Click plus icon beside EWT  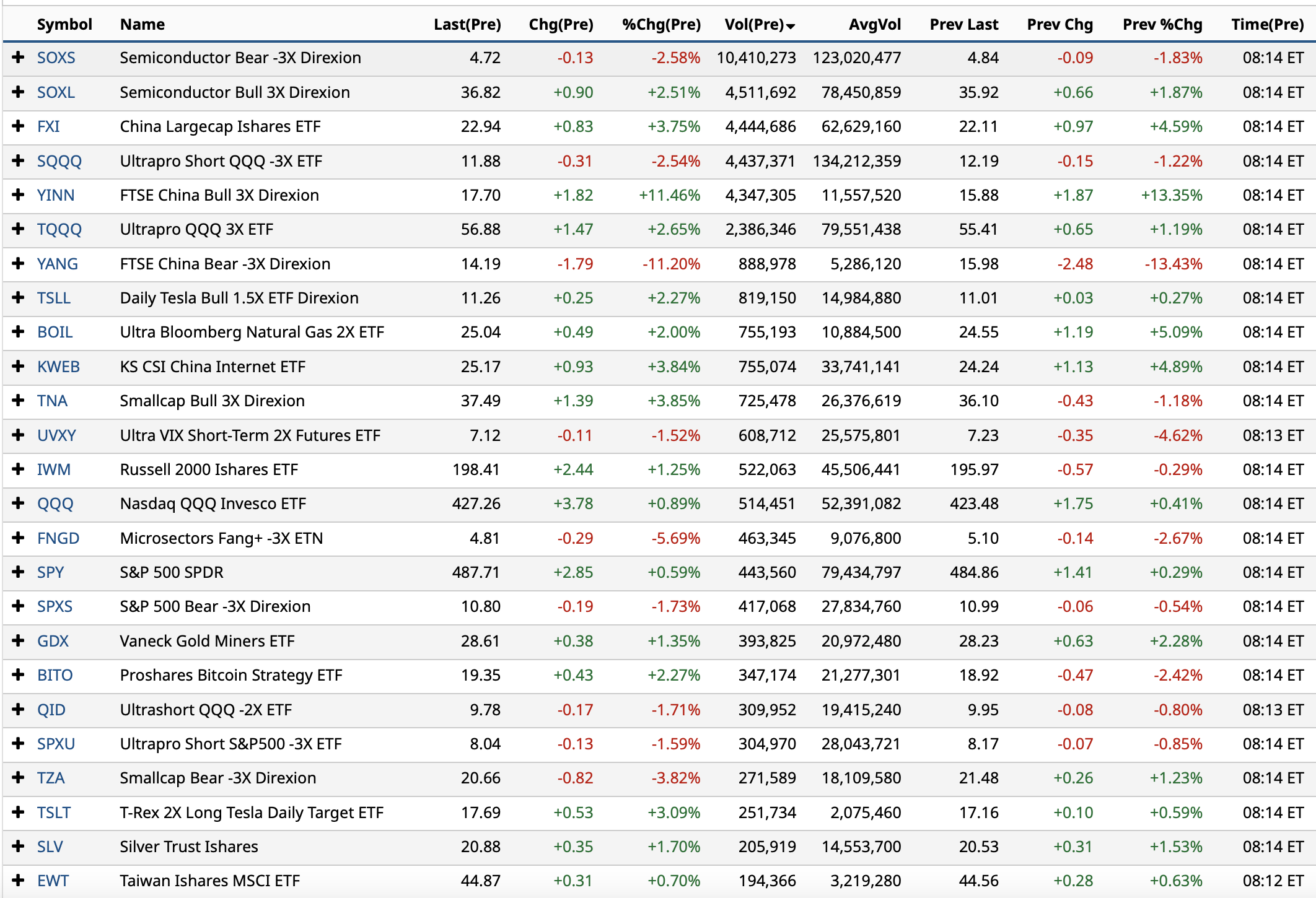[x=19, y=881]
